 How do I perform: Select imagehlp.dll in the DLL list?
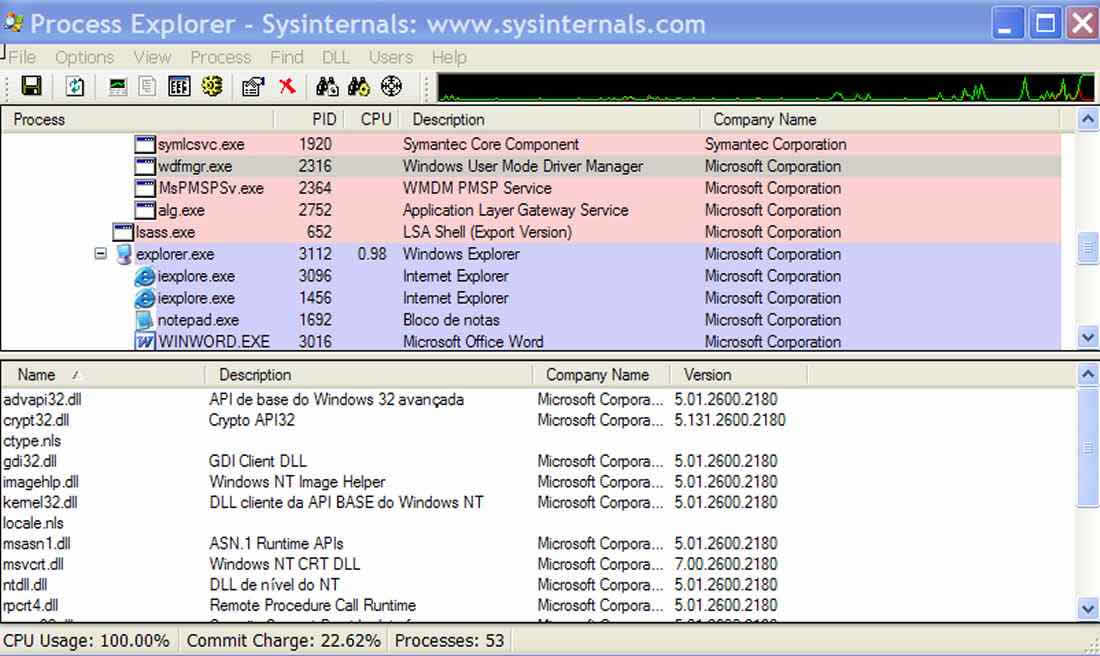(41, 482)
